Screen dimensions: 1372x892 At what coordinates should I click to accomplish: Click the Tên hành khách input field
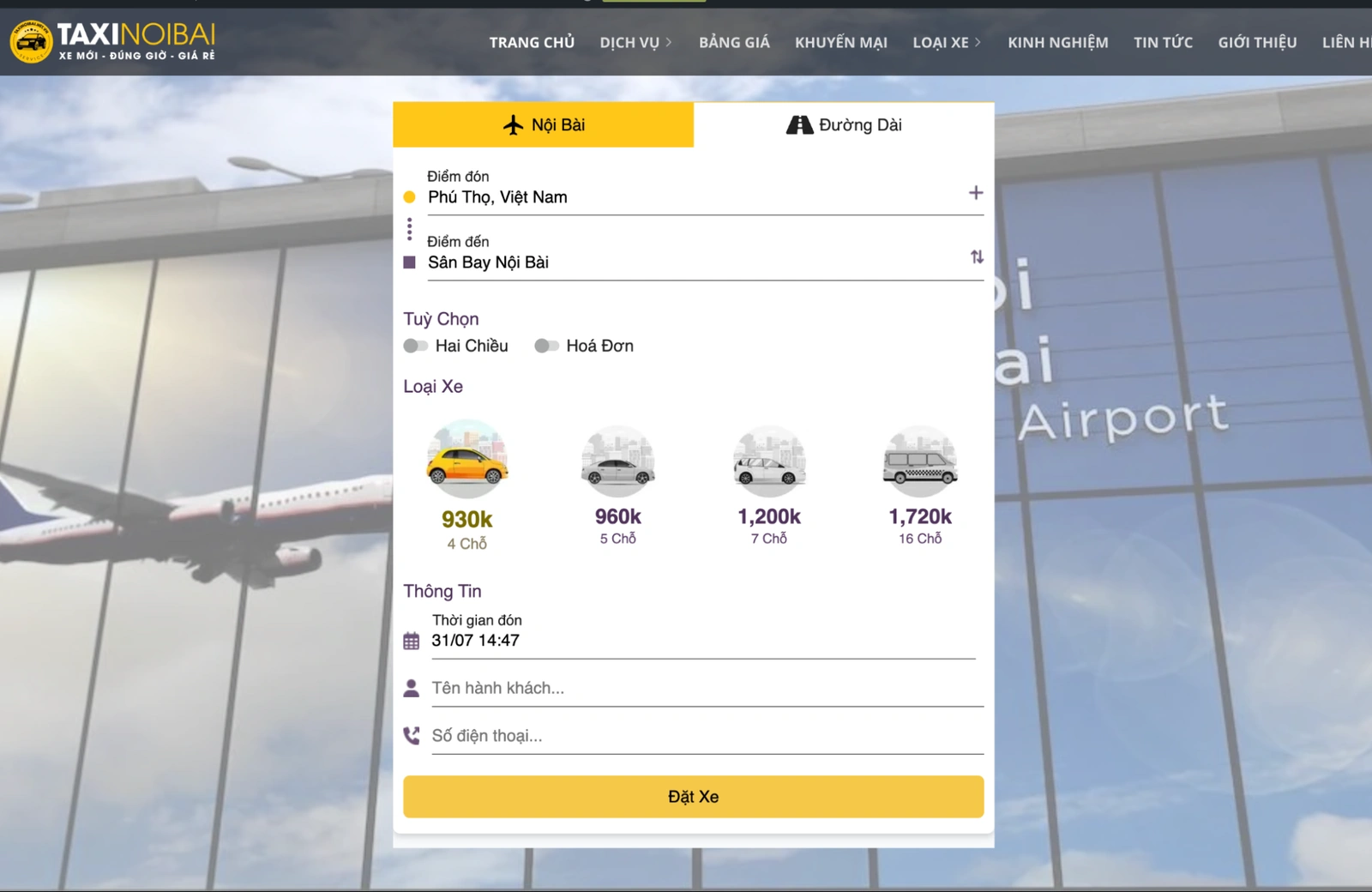click(x=707, y=688)
